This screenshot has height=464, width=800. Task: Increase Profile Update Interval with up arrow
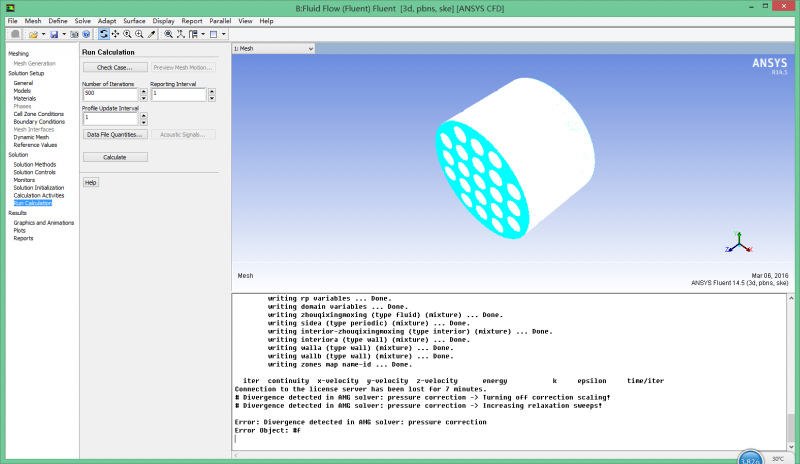click(144, 116)
